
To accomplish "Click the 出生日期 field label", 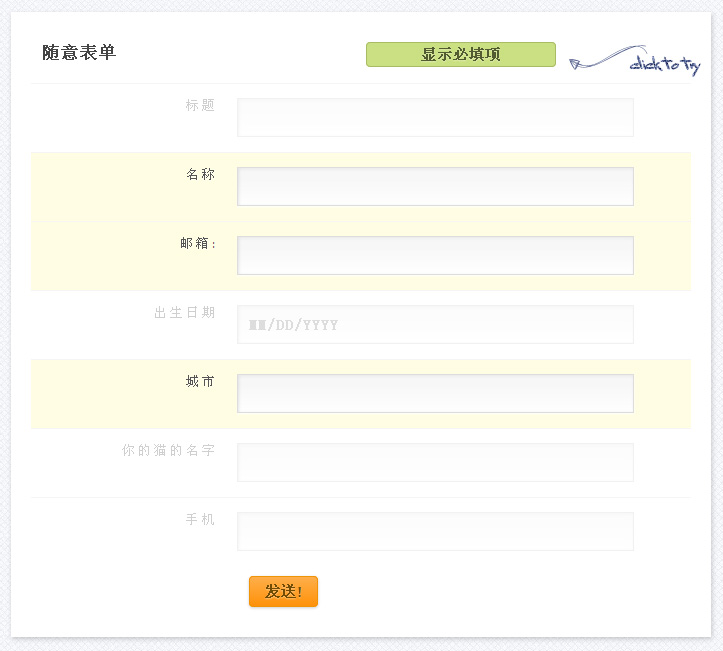I will click(184, 312).
